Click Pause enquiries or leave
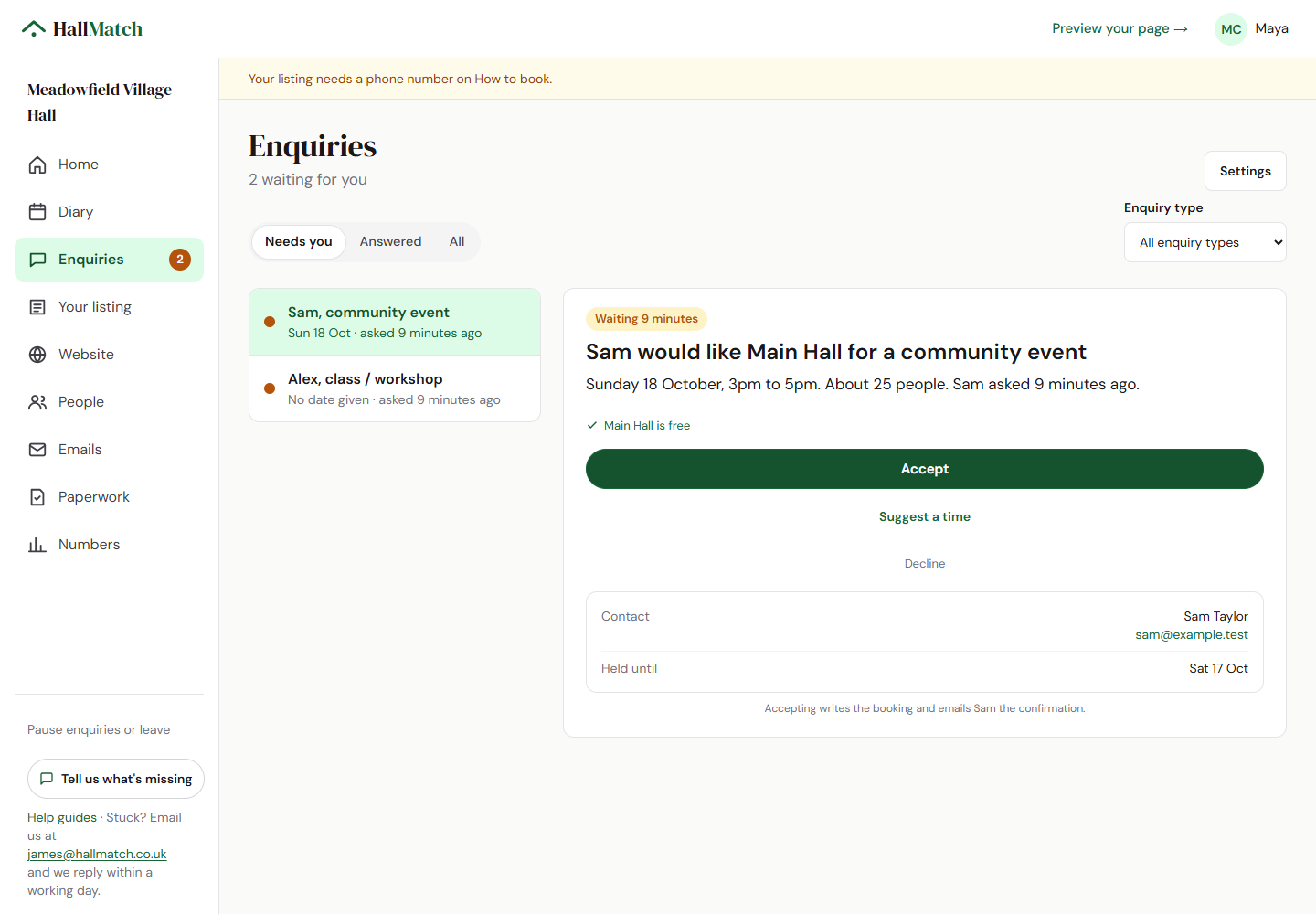1316x914 pixels. (x=99, y=729)
